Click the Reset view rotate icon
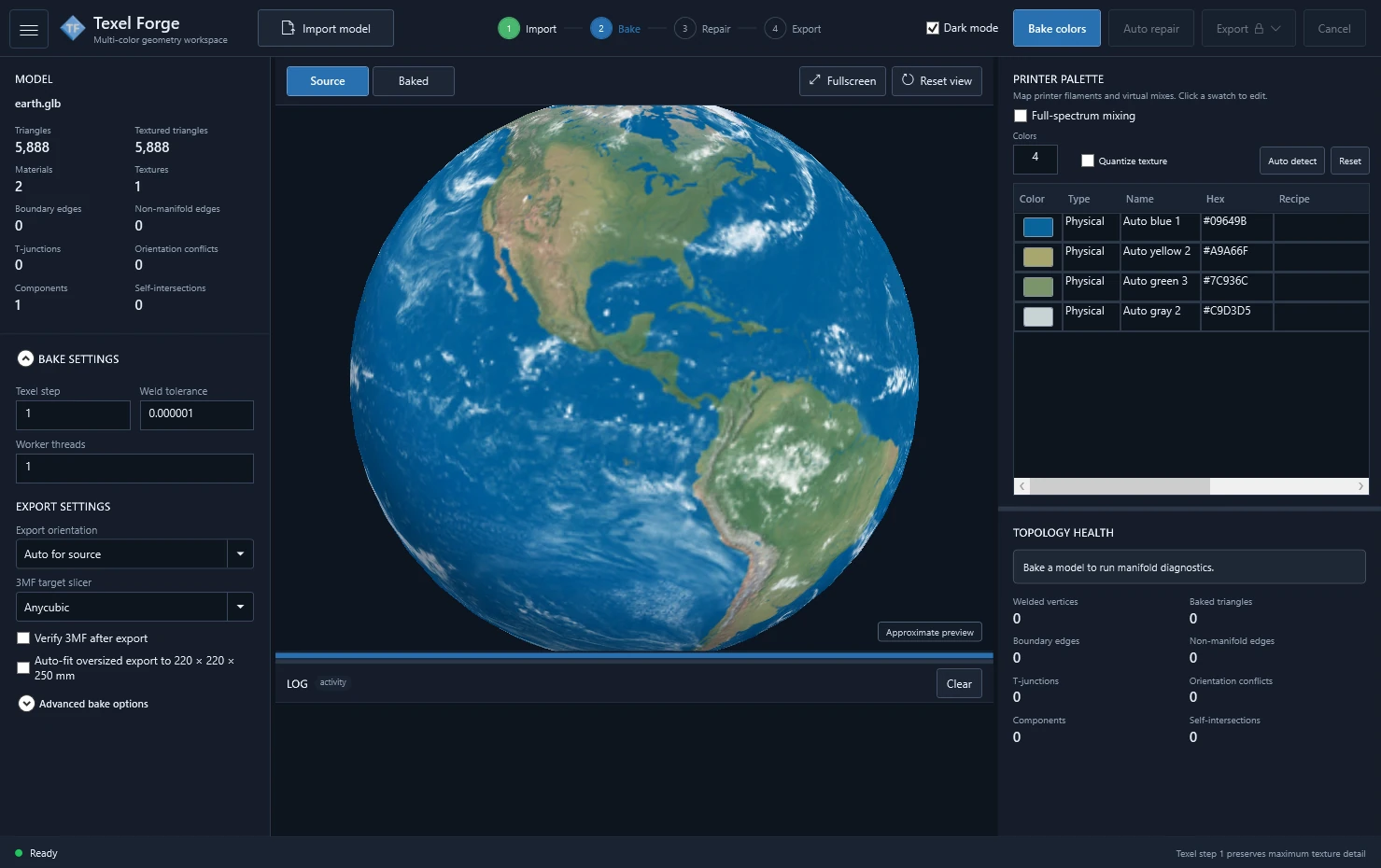The width and height of the screenshot is (1381, 868). point(908,80)
